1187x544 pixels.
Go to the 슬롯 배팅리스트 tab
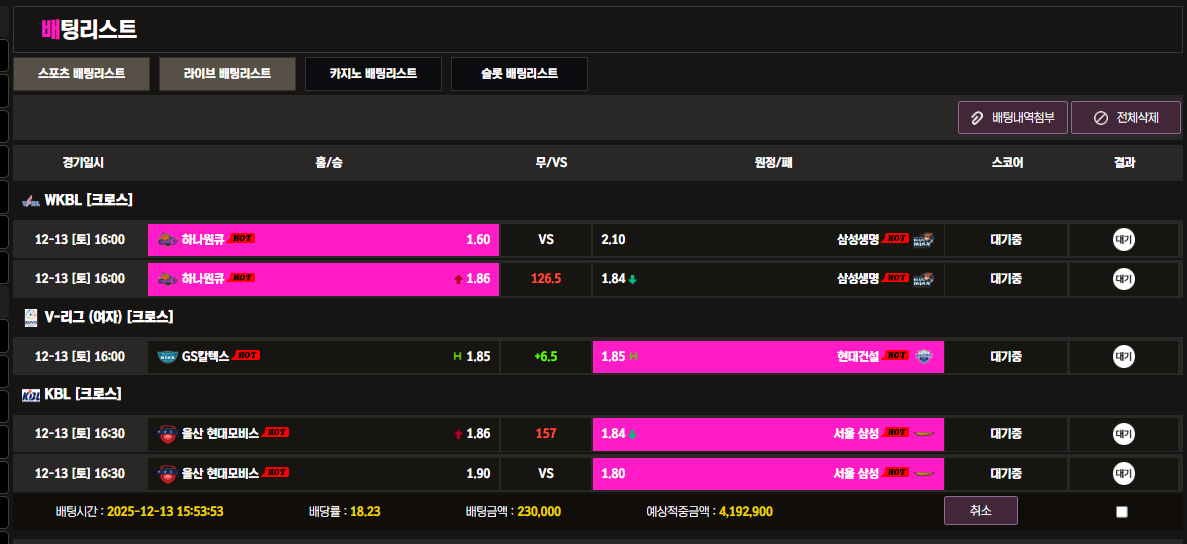point(519,74)
